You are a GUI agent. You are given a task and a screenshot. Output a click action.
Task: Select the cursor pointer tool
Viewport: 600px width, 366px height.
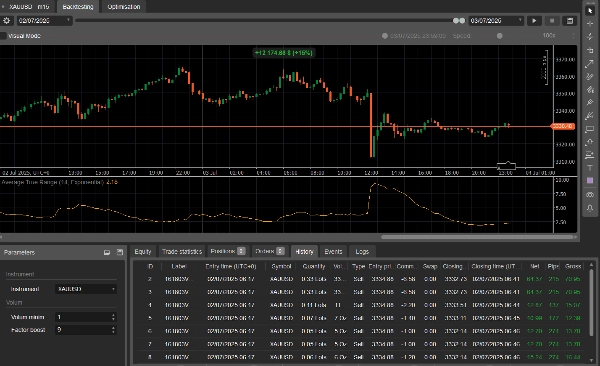tap(590, 11)
